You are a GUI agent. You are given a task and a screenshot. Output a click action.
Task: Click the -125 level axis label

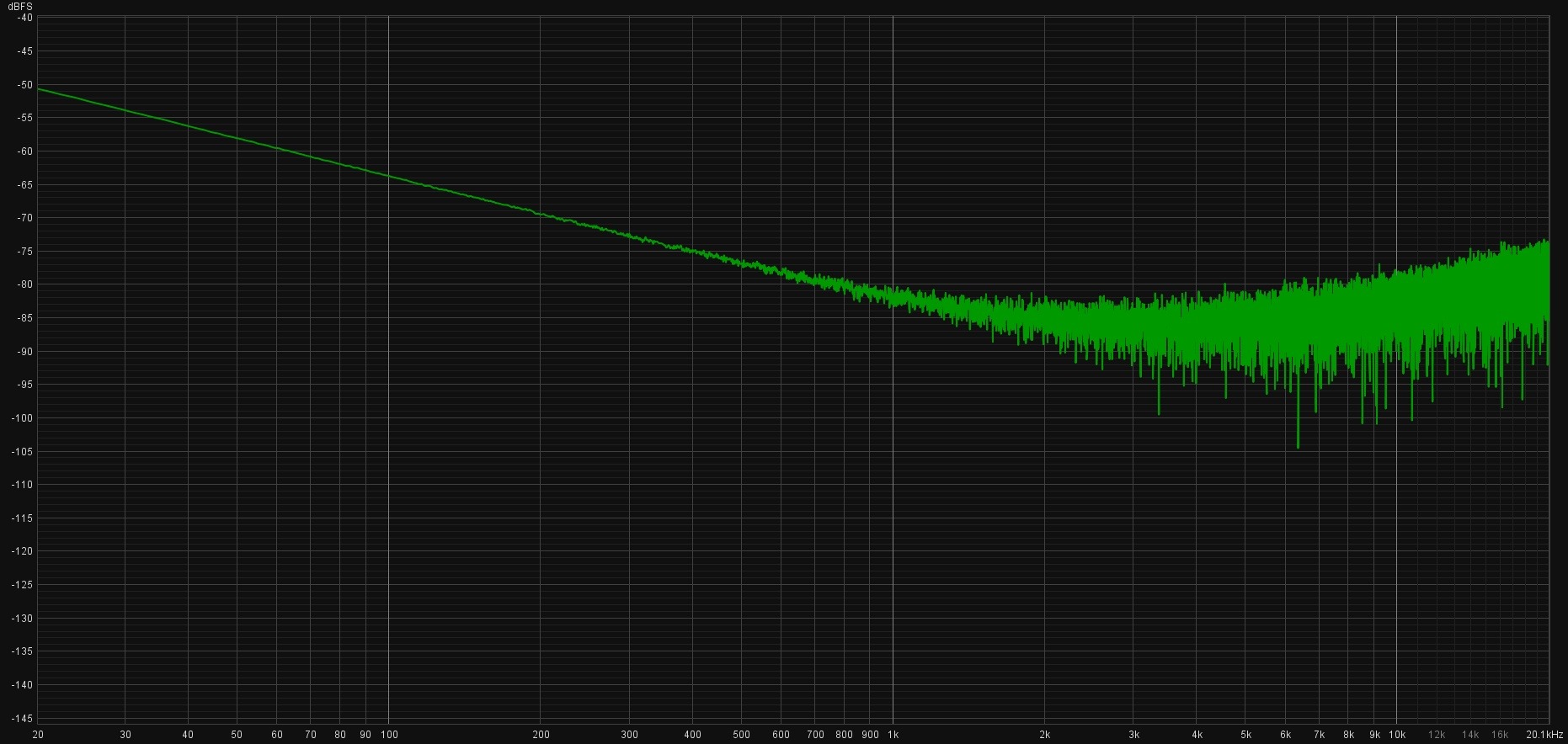click(22, 585)
